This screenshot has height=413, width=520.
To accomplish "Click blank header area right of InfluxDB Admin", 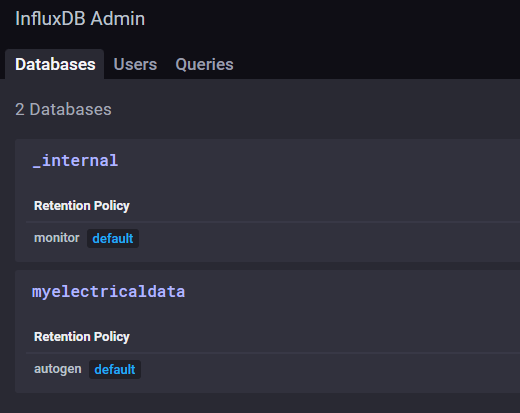I will tap(333, 19).
